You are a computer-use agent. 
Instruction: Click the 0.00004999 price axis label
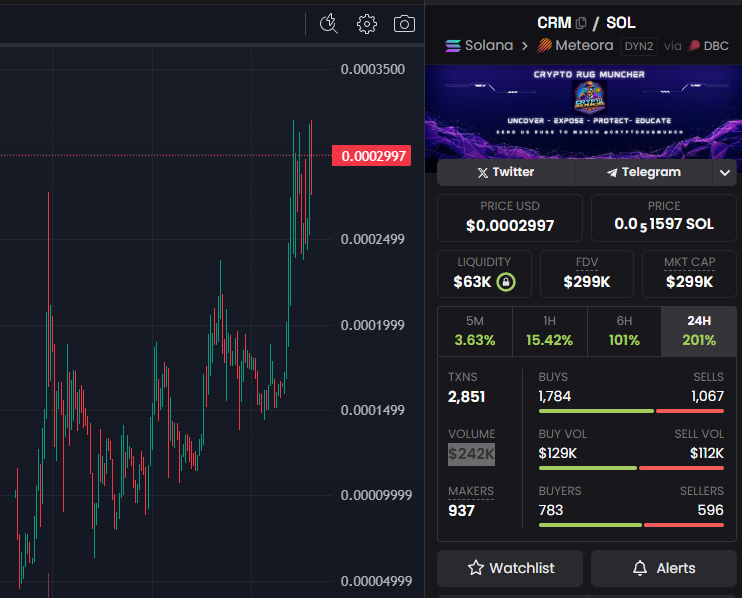(x=377, y=581)
